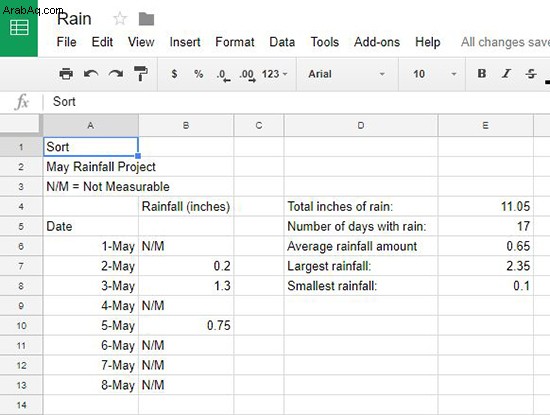550x415 pixels.
Task: Open the Add-ons menu
Action: [x=377, y=42]
